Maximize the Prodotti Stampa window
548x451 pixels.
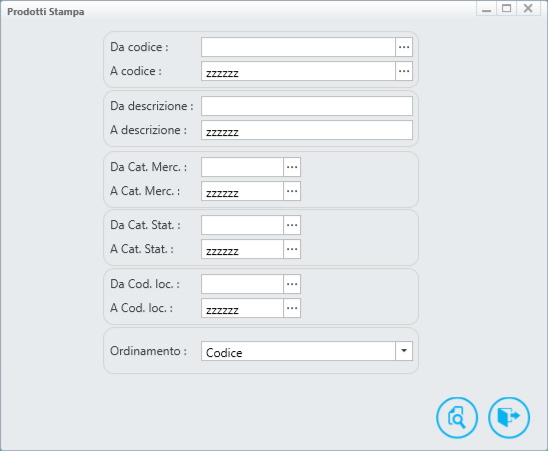click(x=507, y=8)
